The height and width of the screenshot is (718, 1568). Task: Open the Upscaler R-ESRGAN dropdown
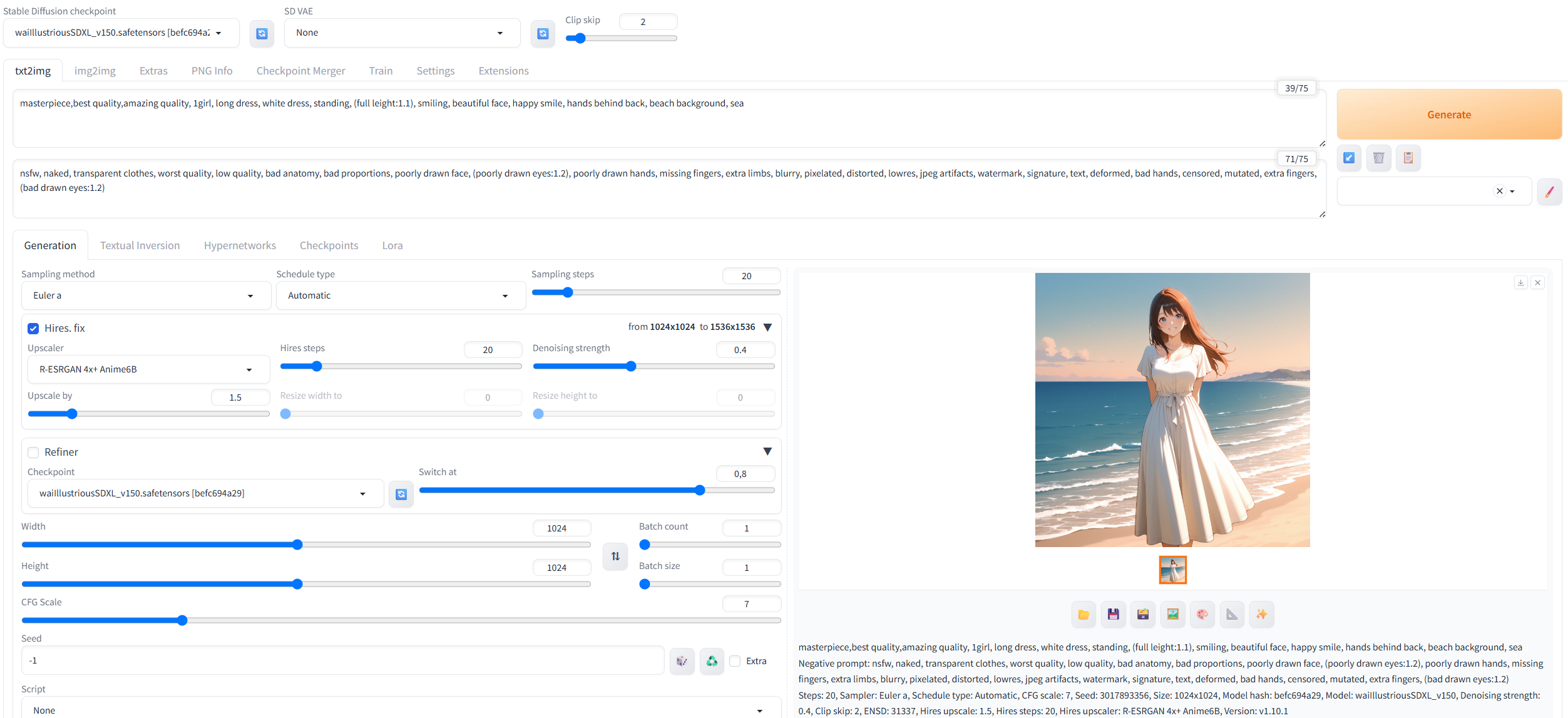148,369
